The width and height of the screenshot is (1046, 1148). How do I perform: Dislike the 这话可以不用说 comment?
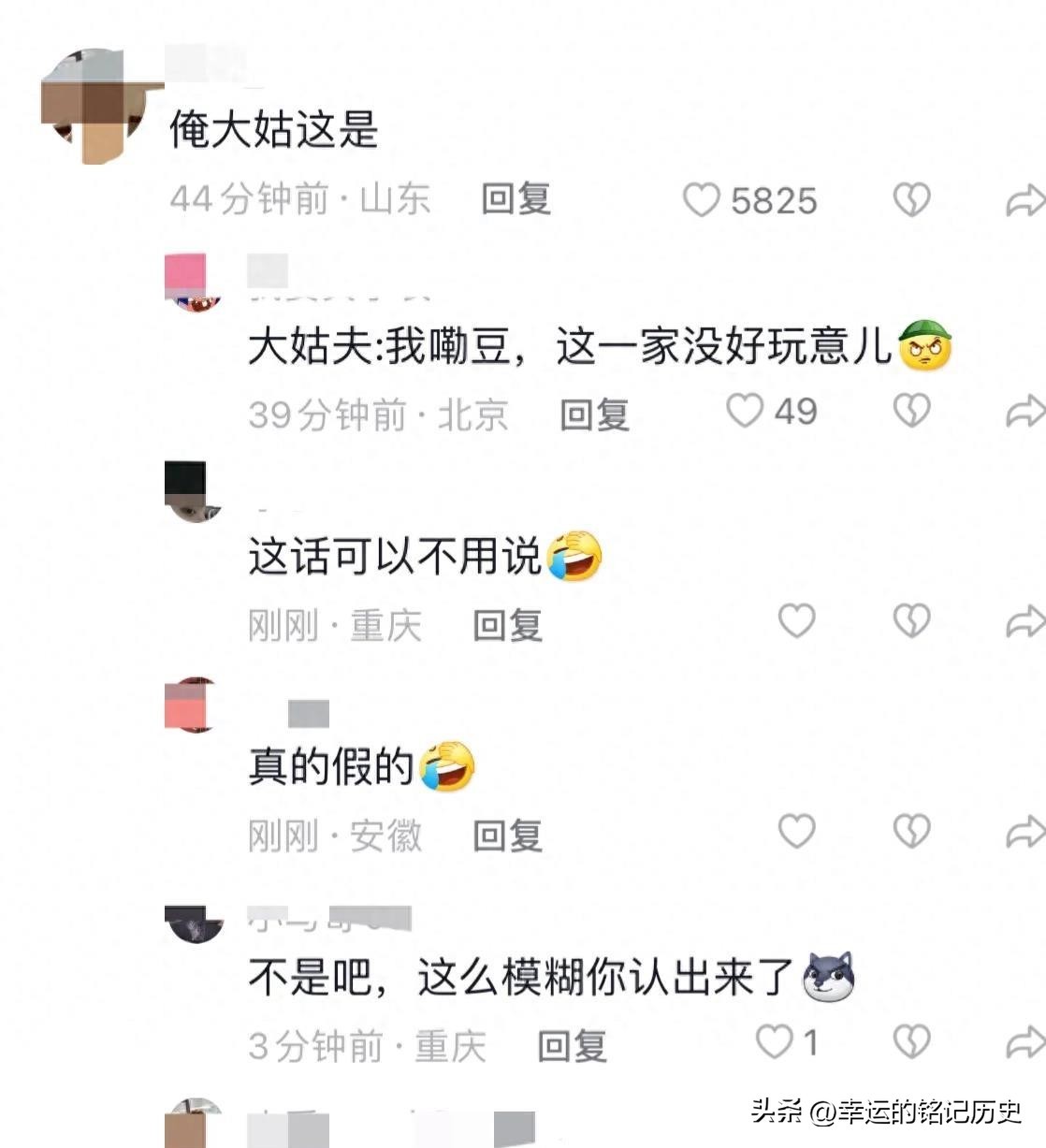point(912,620)
